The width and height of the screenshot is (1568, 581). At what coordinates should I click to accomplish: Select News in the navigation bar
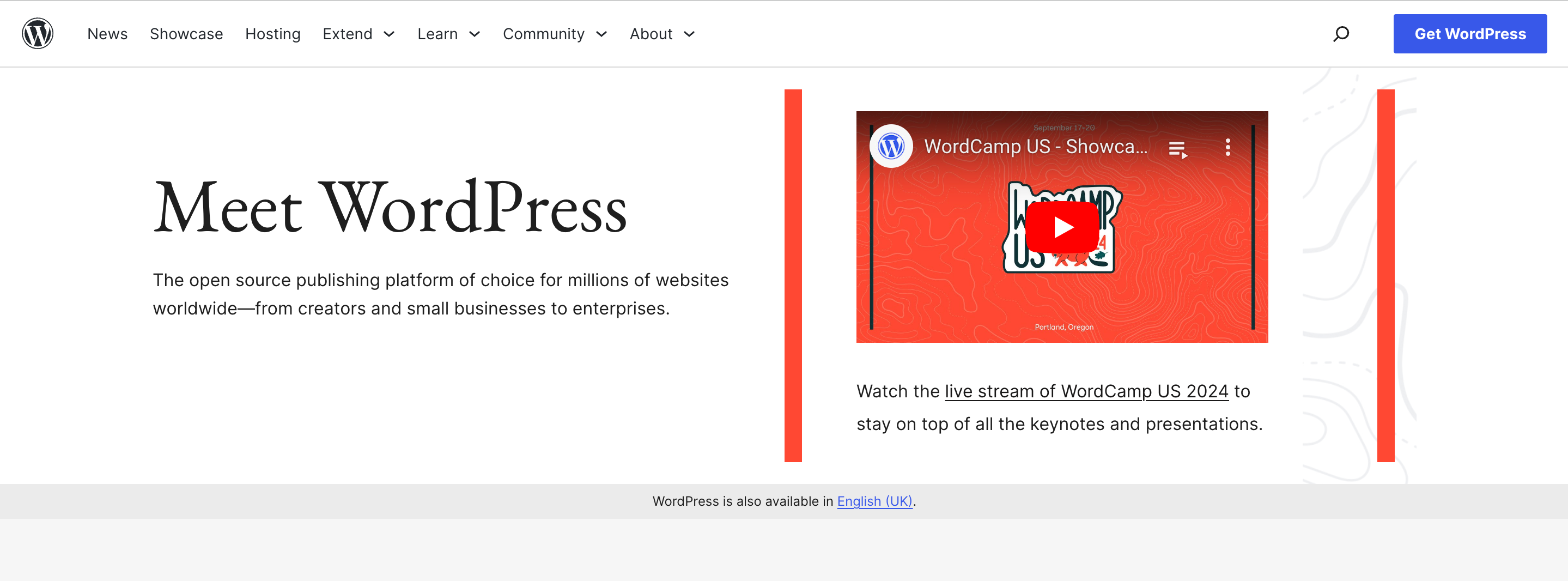click(107, 34)
